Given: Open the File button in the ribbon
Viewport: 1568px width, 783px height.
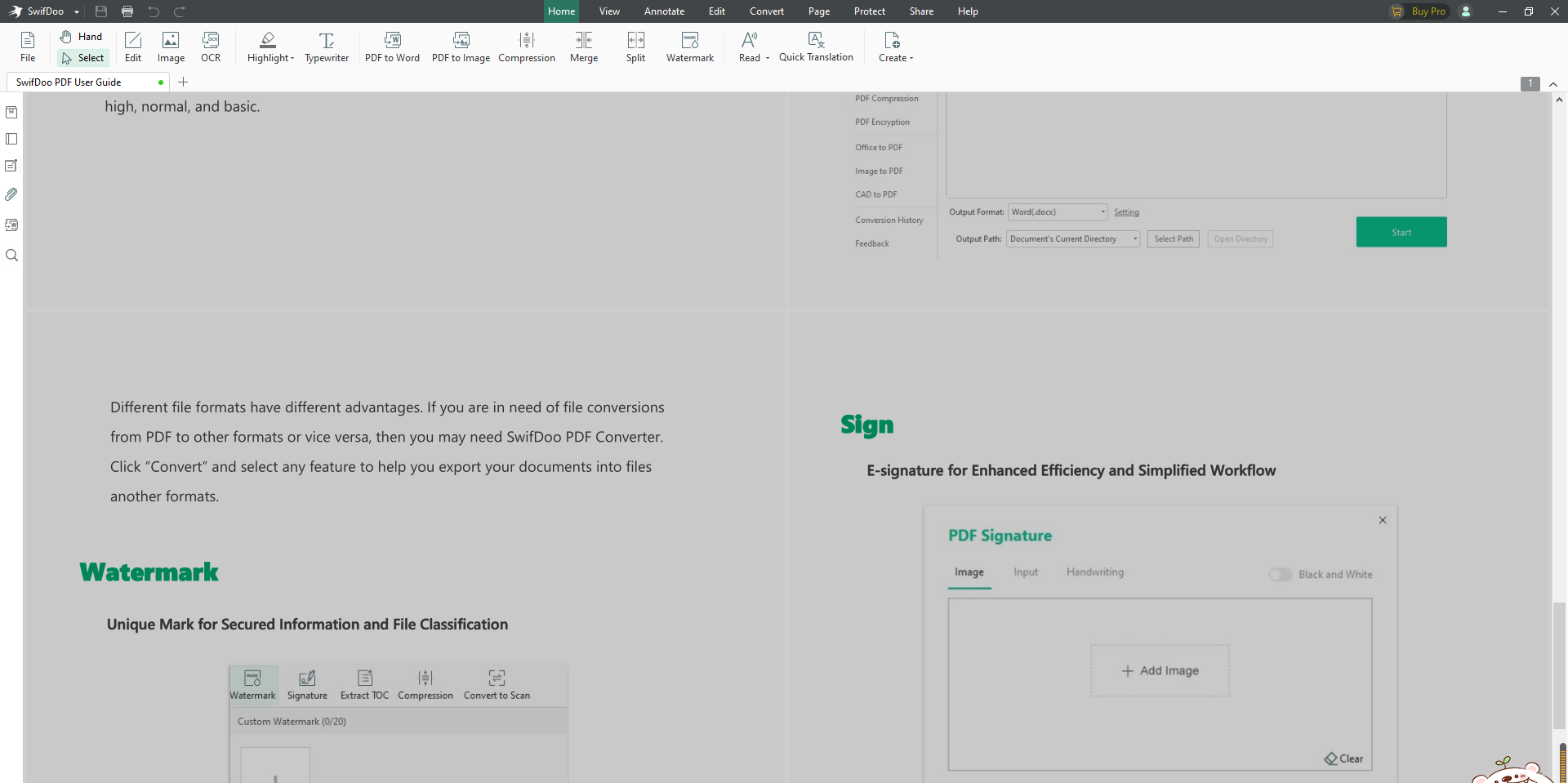Looking at the screenshot, I should pos(28,47).
